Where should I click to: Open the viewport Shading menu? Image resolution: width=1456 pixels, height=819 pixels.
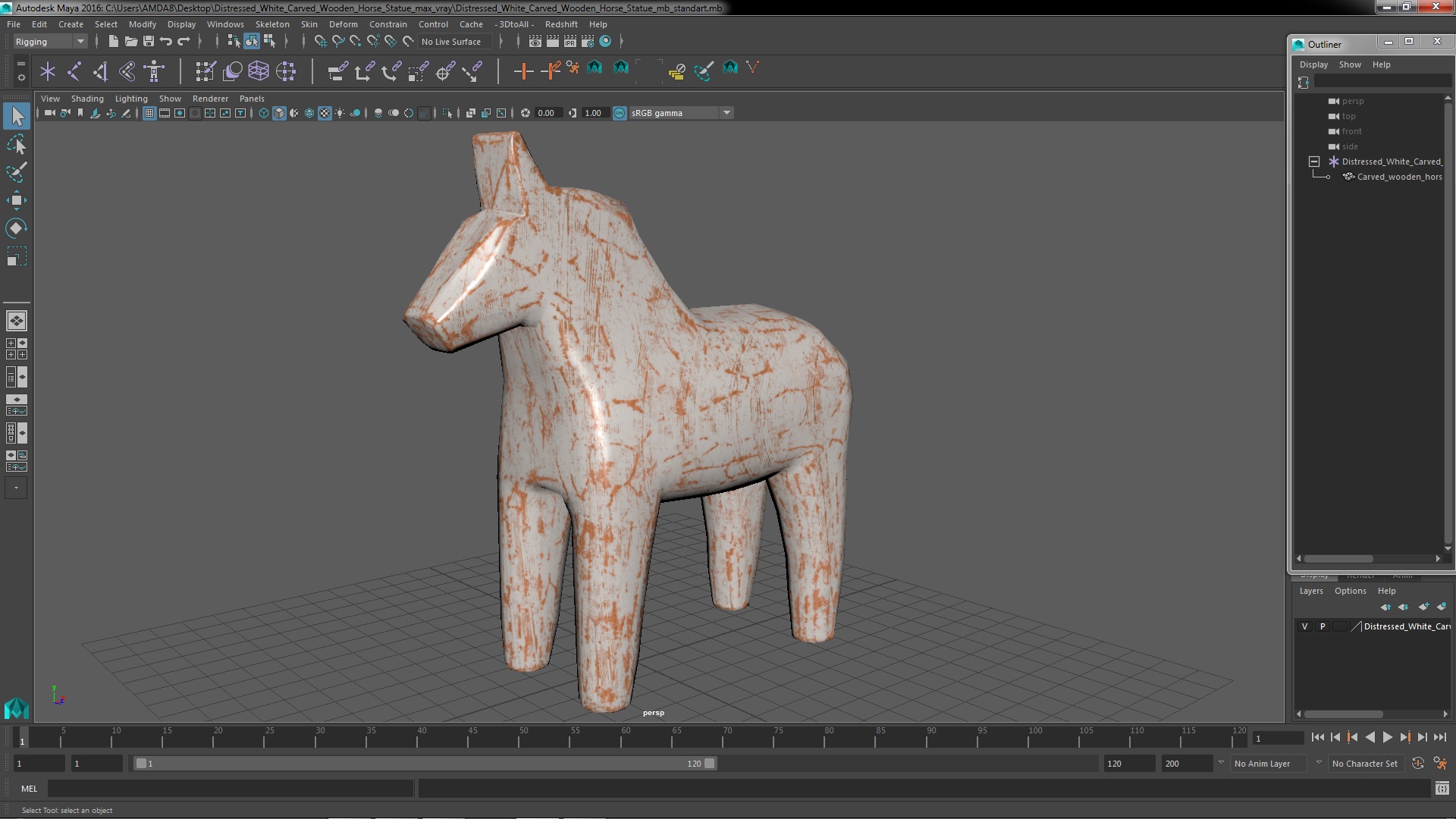(87, 99)
